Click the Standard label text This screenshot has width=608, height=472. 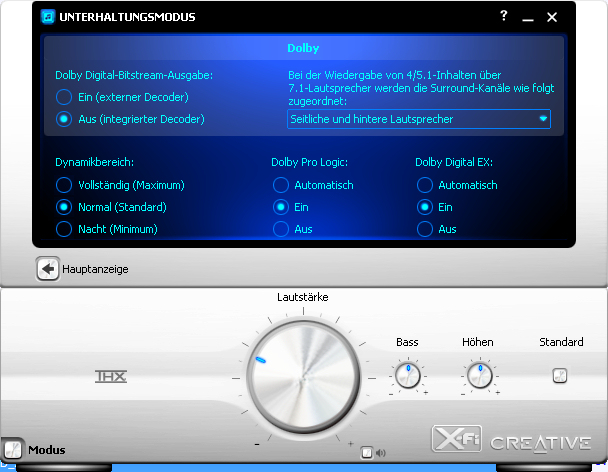pos(561,342)
